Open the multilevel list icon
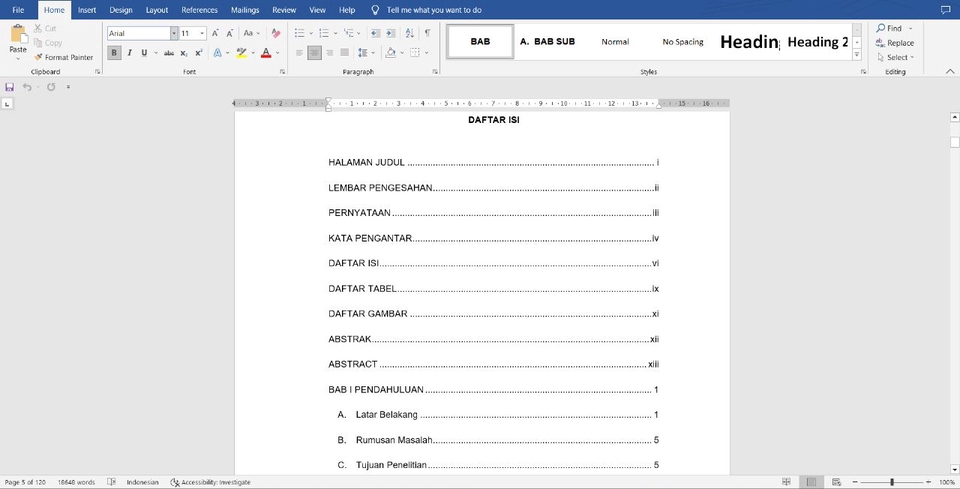Viewport: 960px width, 489px height. (x=348, y=33)
